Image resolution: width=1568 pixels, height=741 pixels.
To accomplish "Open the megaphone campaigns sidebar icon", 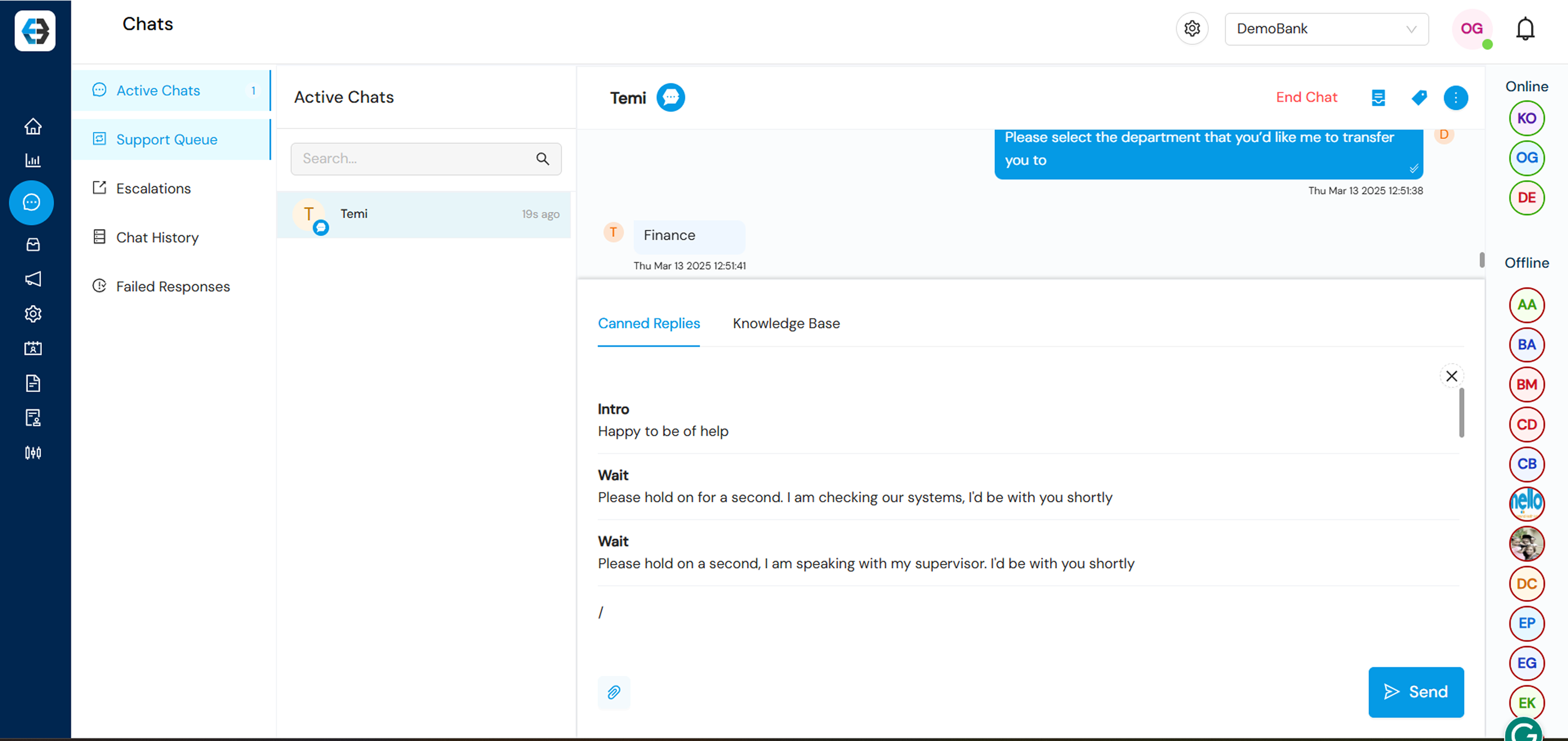I will [x=33, y=279].
